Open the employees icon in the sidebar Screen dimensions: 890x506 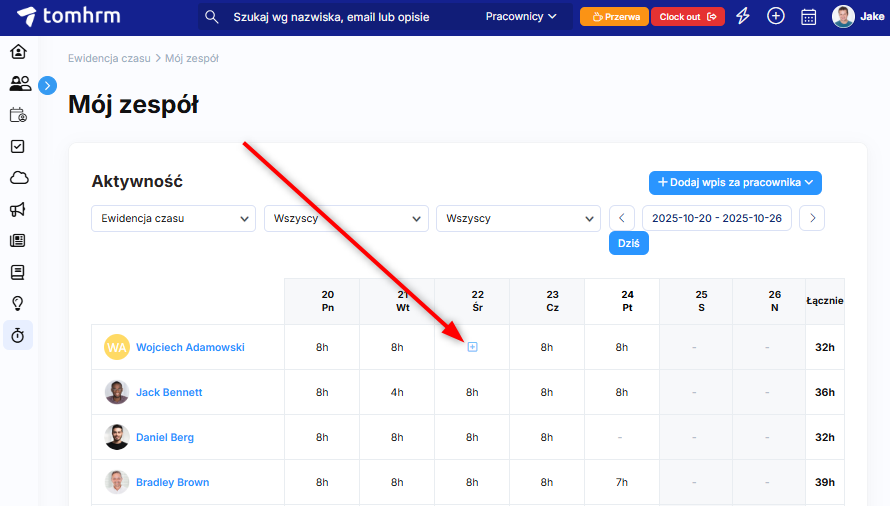coord(19,84)
